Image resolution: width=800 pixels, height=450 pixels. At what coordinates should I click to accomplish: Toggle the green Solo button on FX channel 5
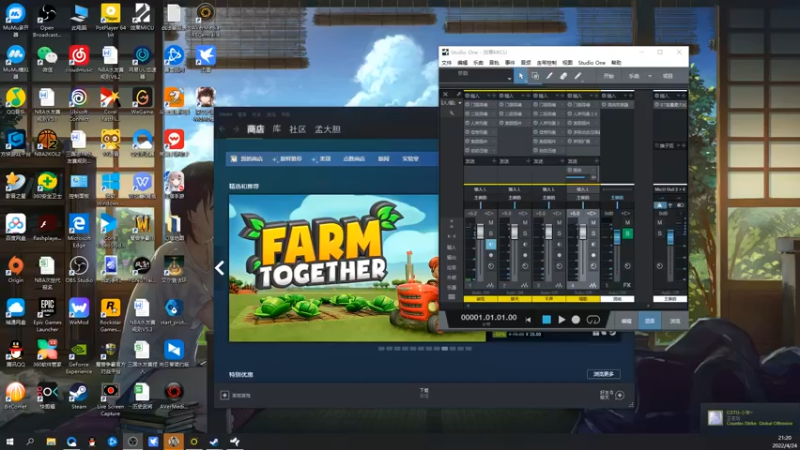tap(628, 234)
